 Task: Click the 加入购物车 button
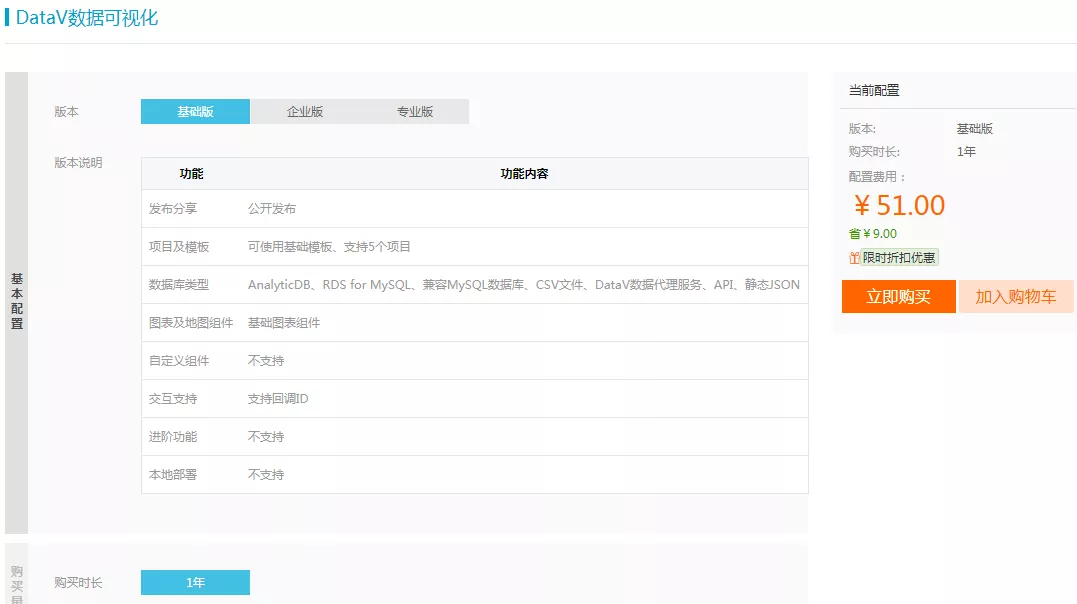click(x=1016, y=296)
